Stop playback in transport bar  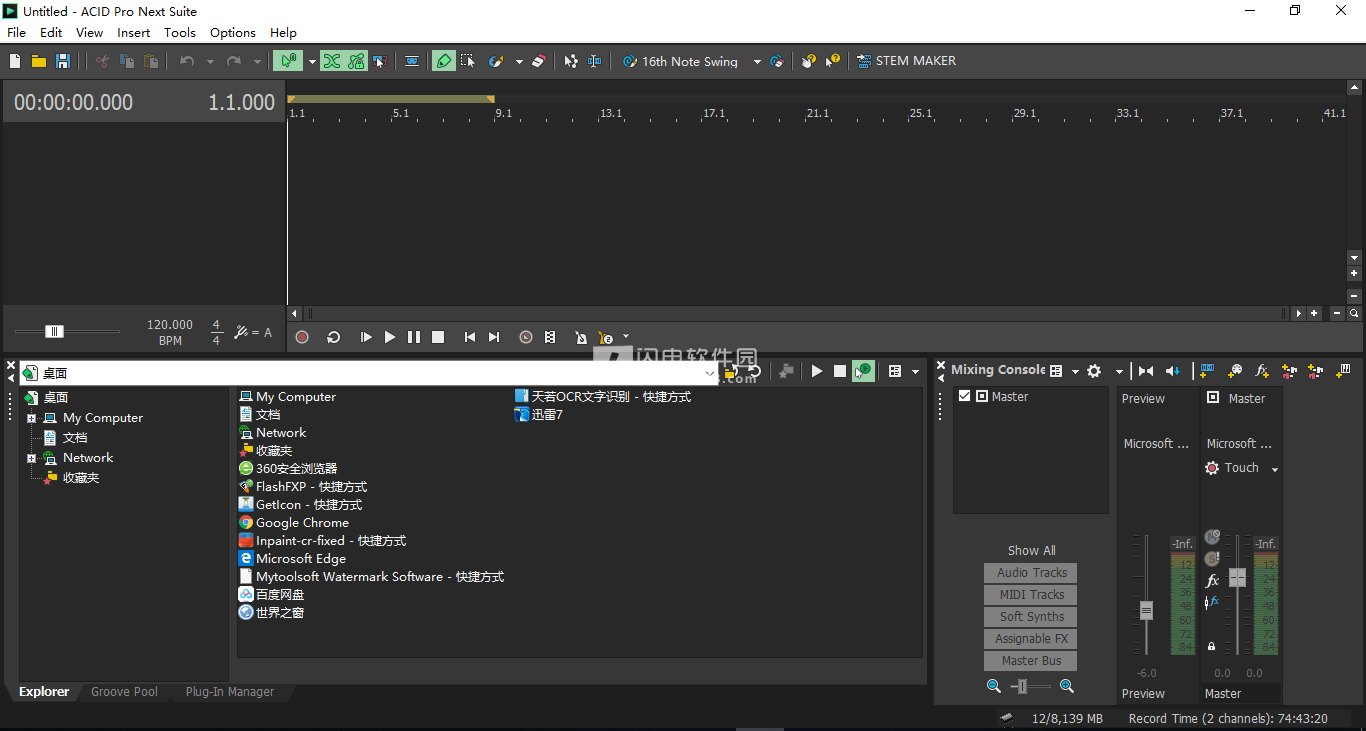click(x=438, y=337)
